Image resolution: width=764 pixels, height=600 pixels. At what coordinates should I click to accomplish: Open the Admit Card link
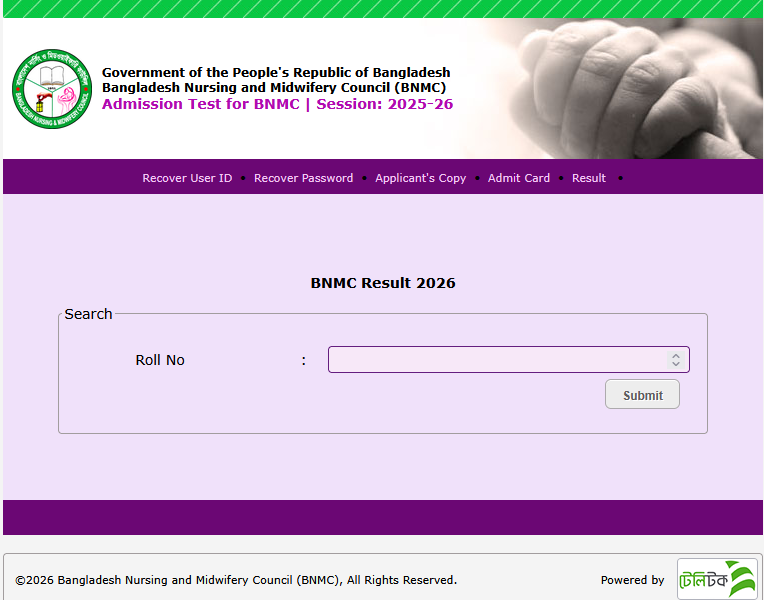click(x=518, y=178)
